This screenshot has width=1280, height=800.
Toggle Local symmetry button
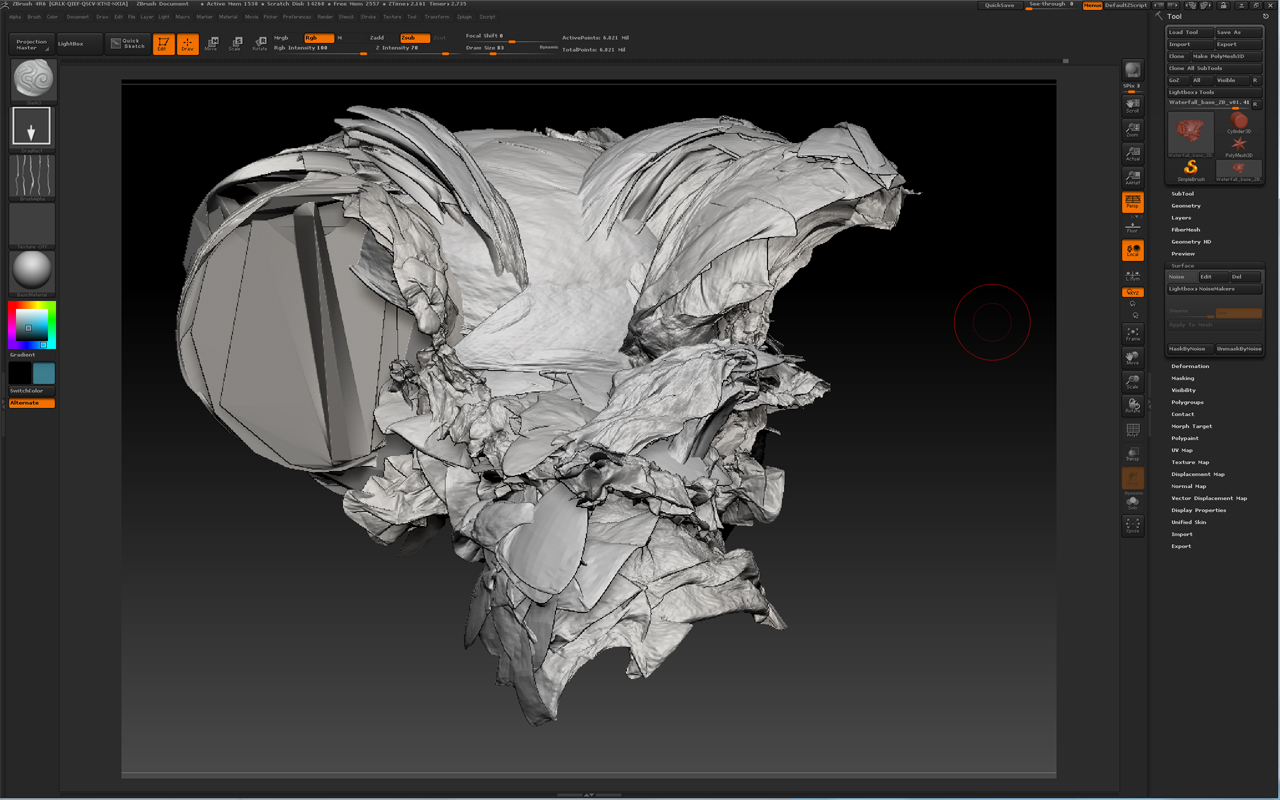click(x=1132, y=250)
